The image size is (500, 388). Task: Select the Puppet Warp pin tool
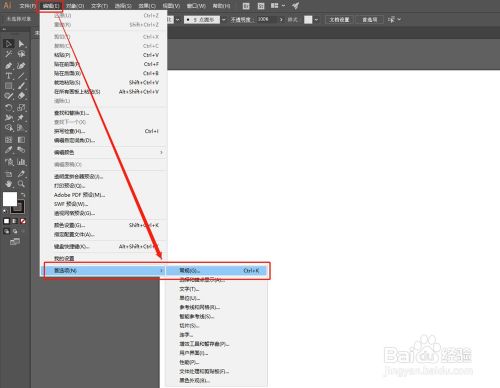tap(21, 118)
